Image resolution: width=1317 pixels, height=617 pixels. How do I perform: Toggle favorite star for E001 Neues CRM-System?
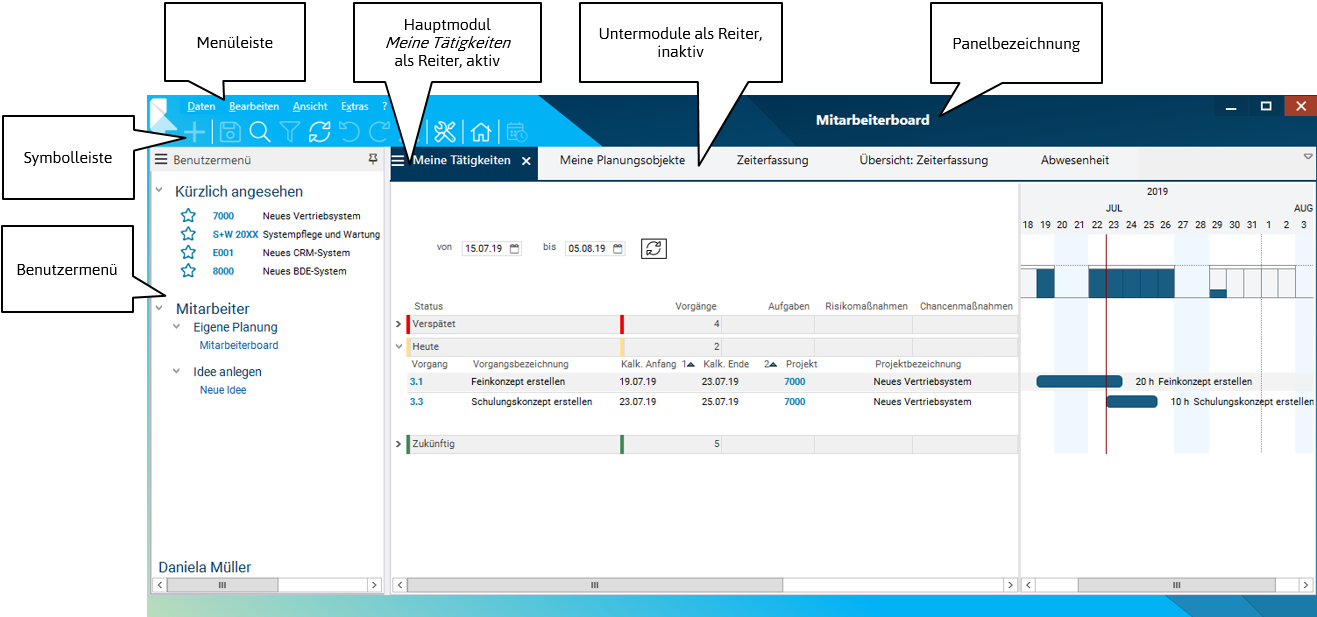pyautogui.click(x=188, y=252)
